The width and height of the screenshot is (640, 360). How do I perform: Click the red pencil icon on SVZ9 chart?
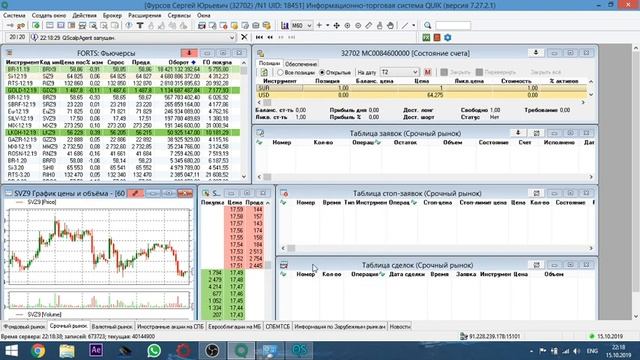pos(135,193)
